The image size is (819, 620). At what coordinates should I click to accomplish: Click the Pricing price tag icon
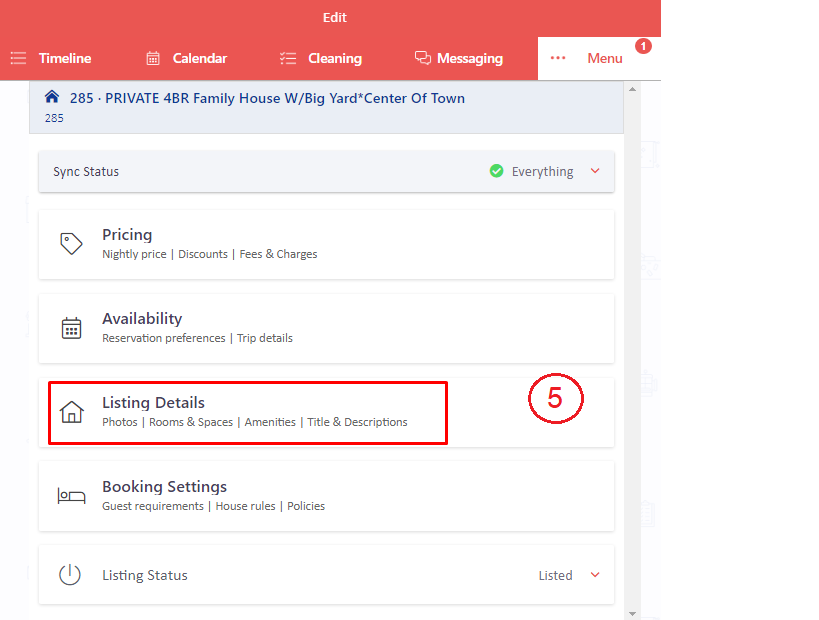point(72,243)
